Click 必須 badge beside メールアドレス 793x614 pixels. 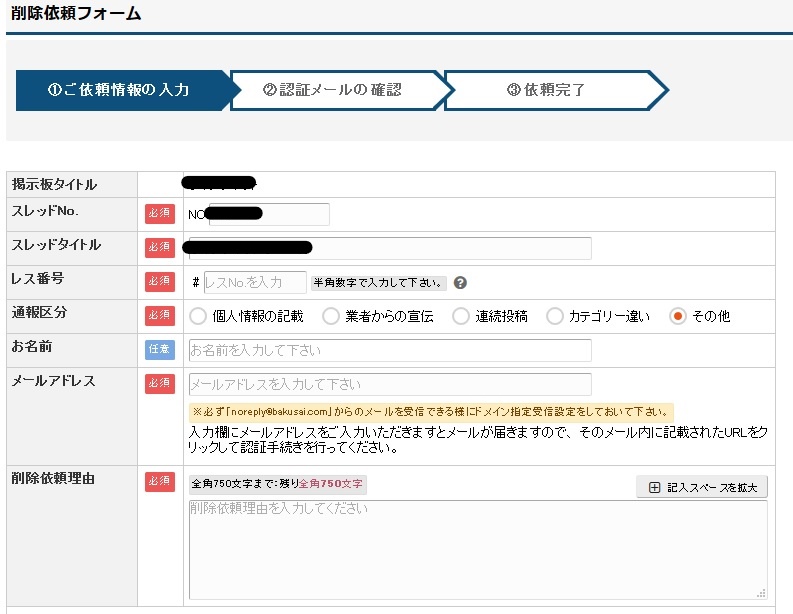[x=160, y=383]
